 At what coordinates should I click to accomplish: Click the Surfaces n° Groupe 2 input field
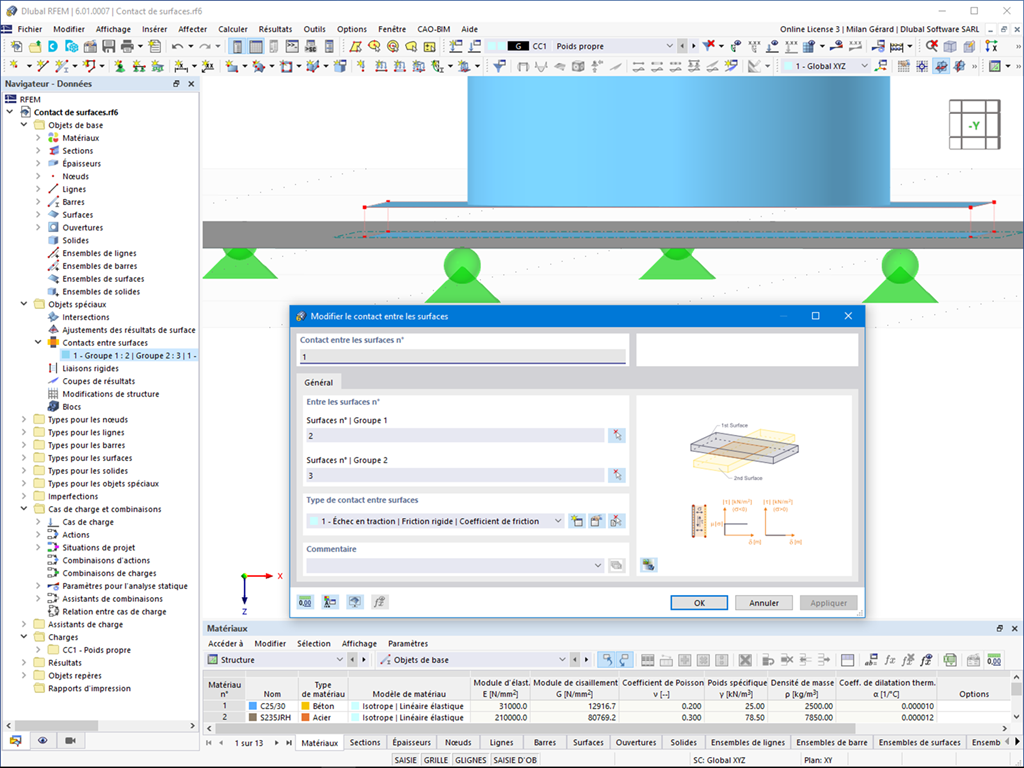point(455,475)
